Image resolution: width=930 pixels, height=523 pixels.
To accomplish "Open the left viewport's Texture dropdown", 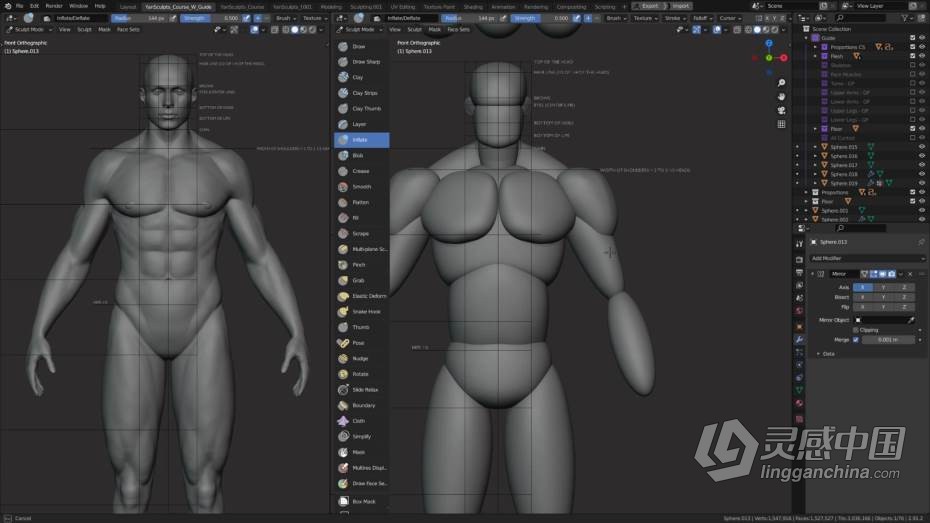I will point(314,18).
